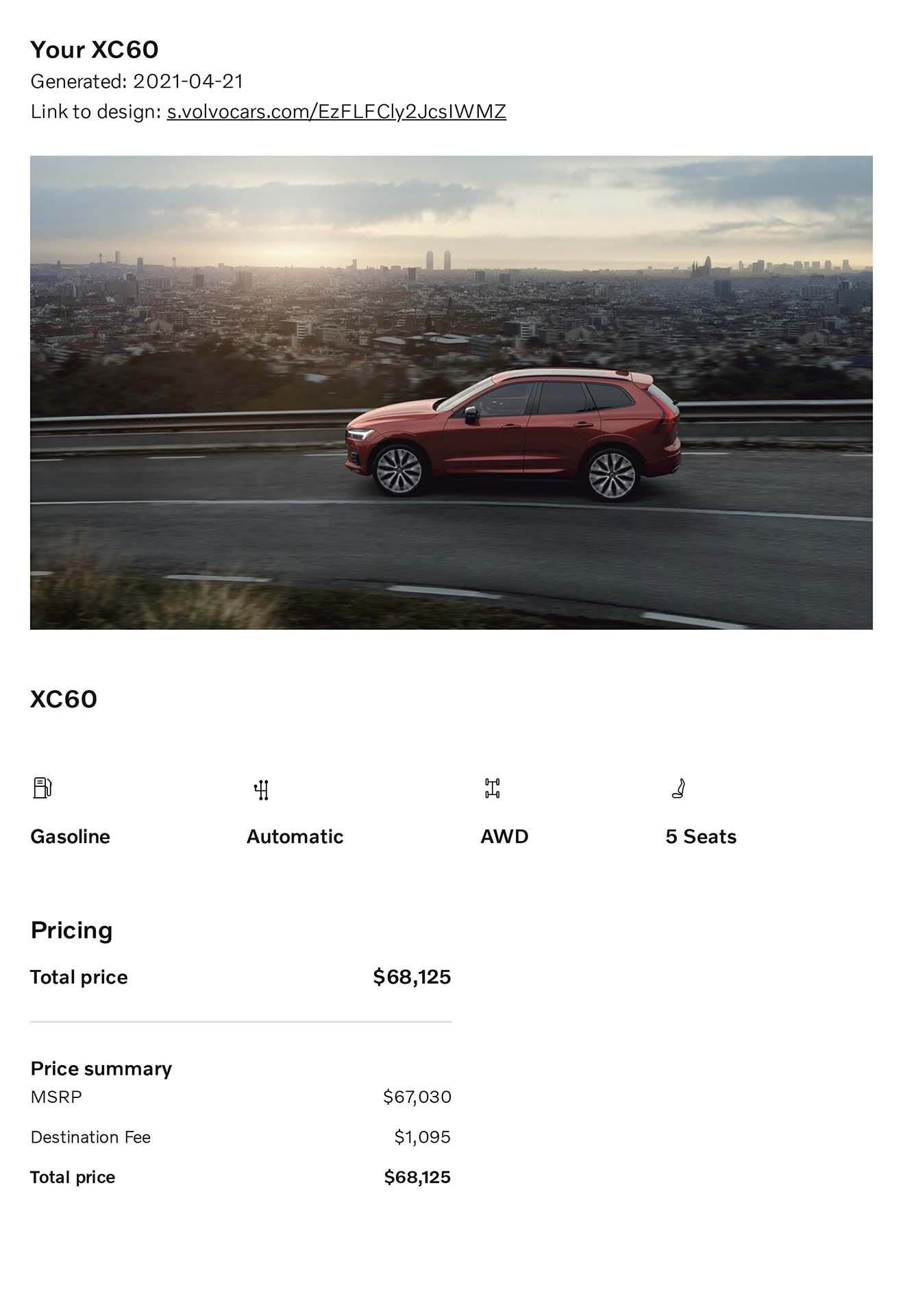Click the car seat icon
903x1316 pixels.
[x=678, y=788]
